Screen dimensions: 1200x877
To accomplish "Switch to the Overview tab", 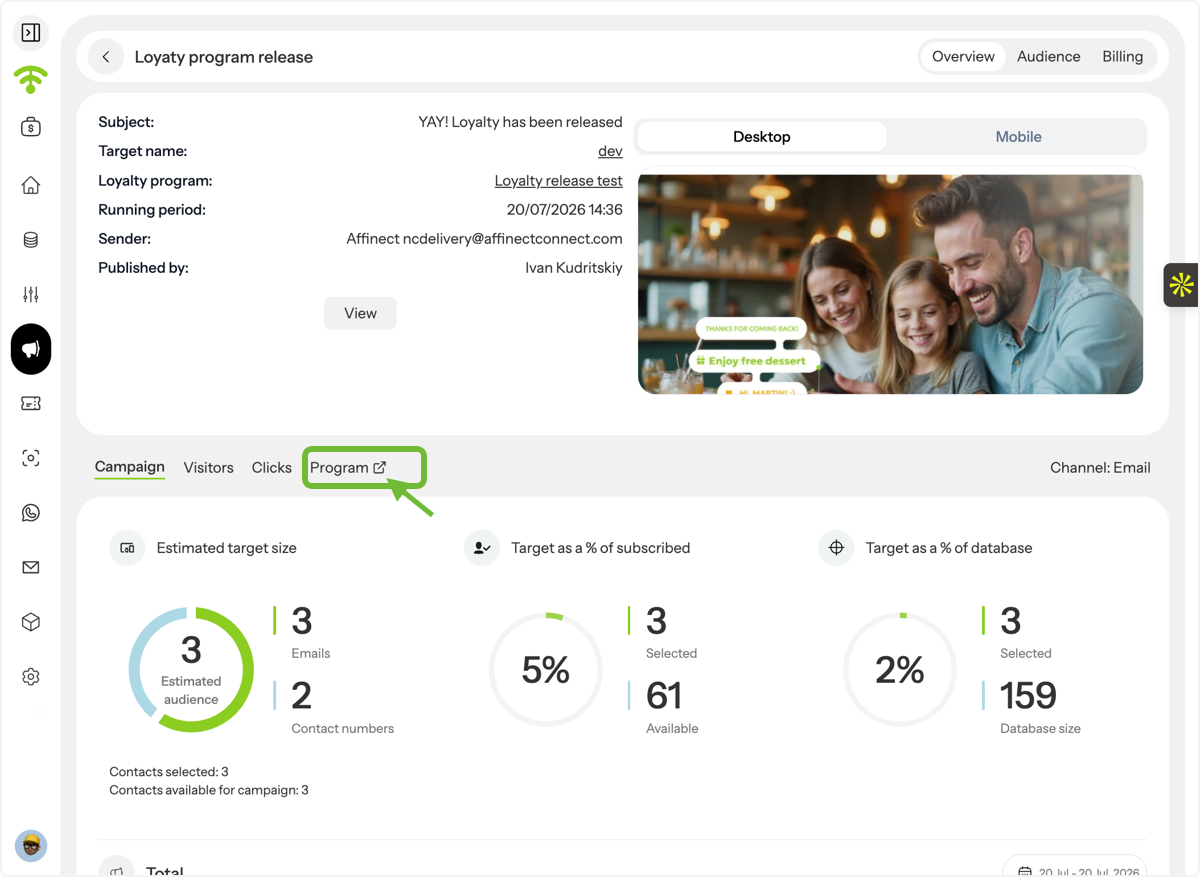I will [963, 57].
